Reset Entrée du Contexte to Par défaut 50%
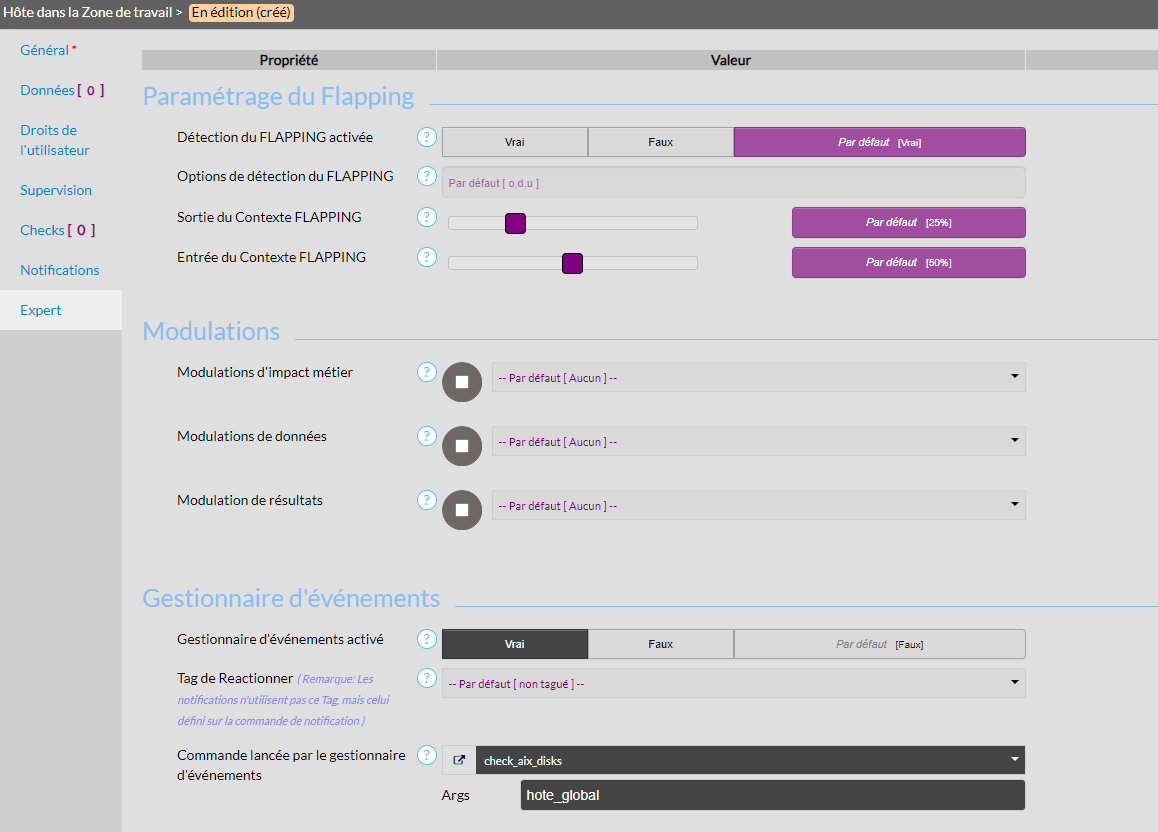1158x832 pixels. coord(908,262)
